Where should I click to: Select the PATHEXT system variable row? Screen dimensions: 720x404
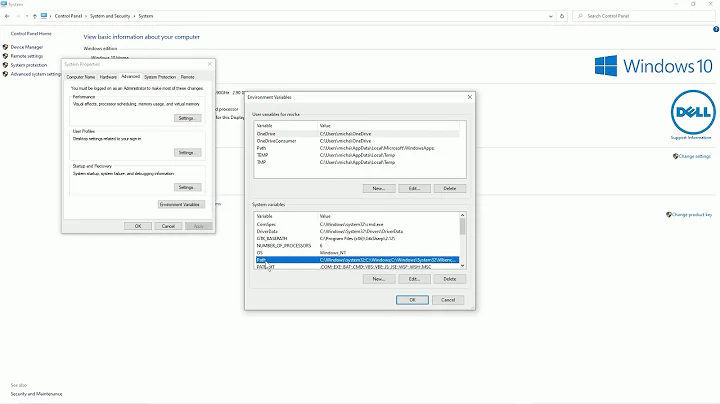tap(357, 266)
